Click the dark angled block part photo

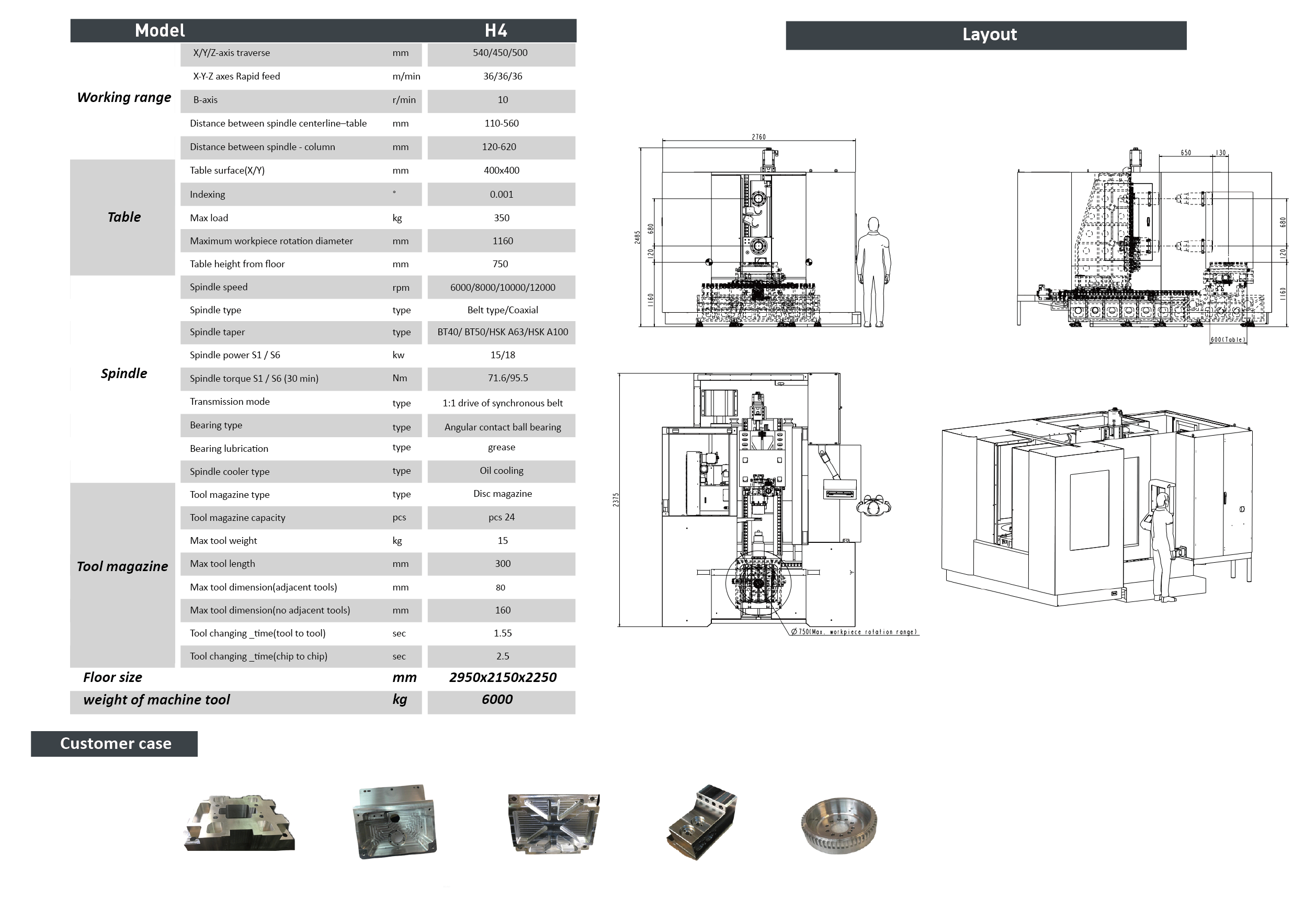pyautogui.click(x=702, y=823)
